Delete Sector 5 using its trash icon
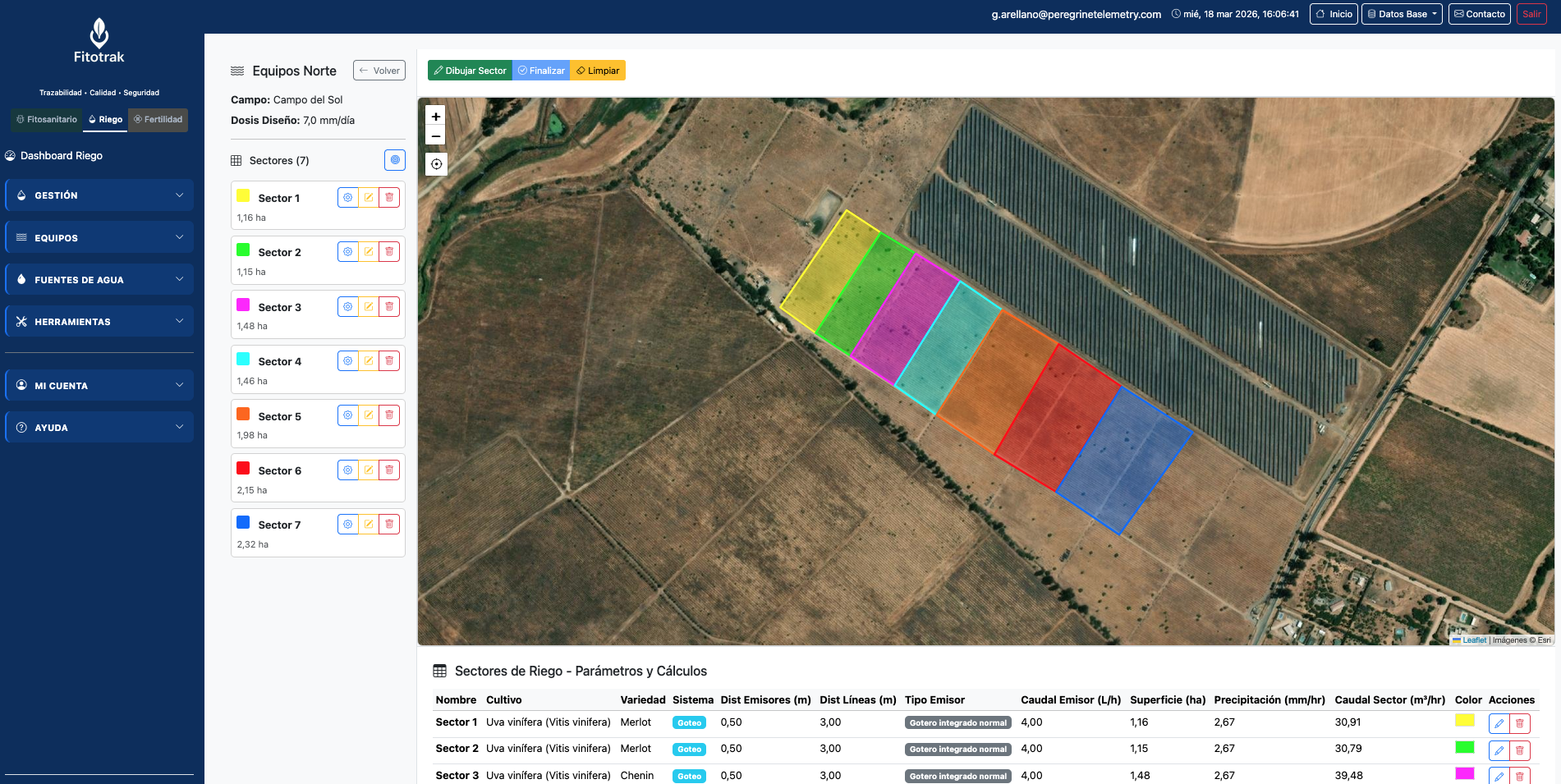This screenshot has width=1561, height=784. [389, 415]
